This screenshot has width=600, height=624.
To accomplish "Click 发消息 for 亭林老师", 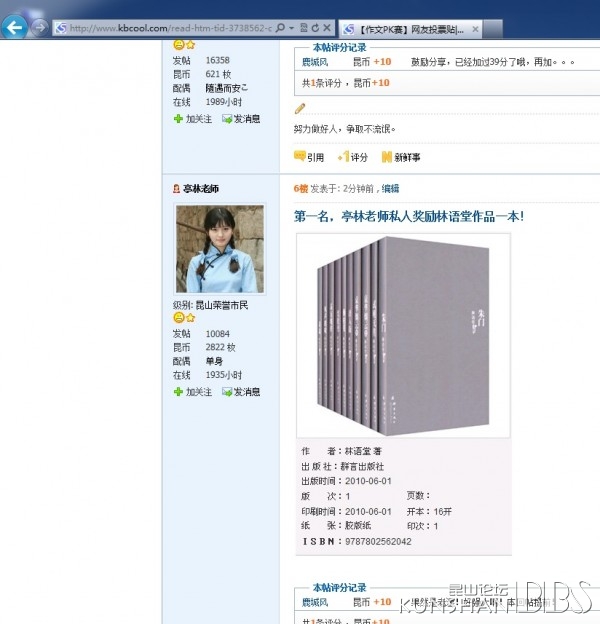I will tap(241, 392).
